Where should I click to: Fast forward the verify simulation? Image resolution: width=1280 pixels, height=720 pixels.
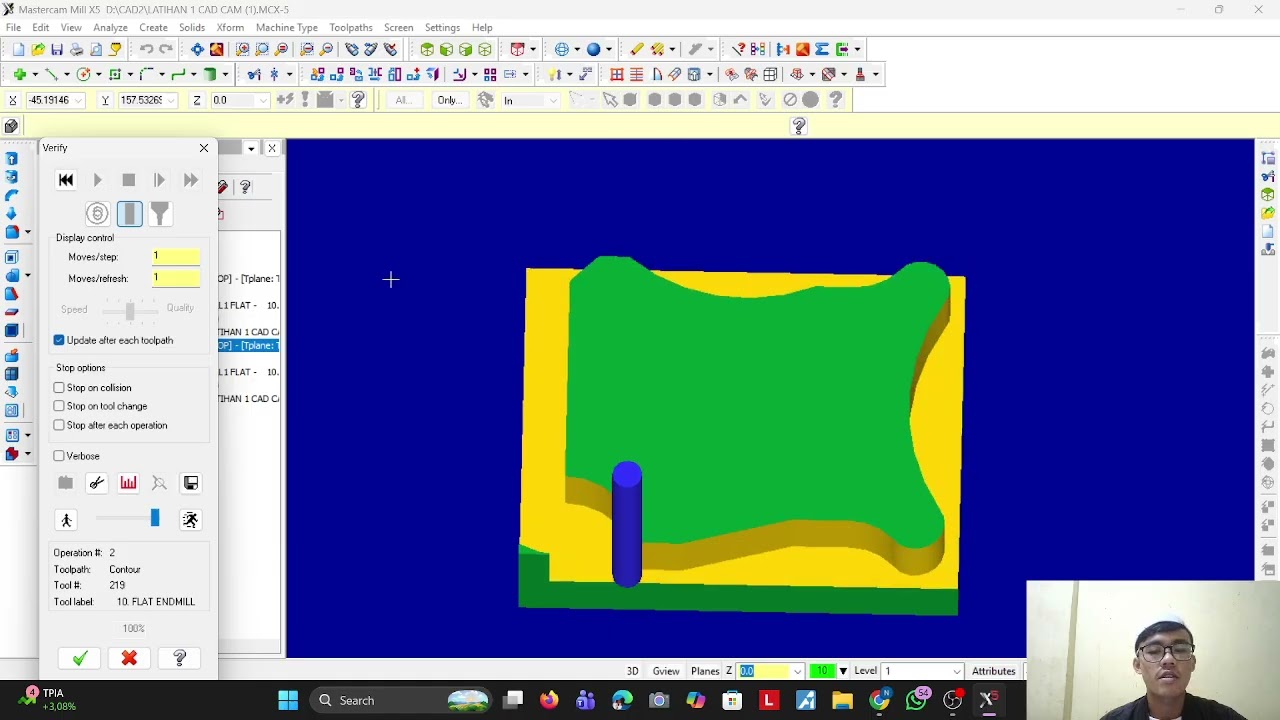tap(190, 180)
